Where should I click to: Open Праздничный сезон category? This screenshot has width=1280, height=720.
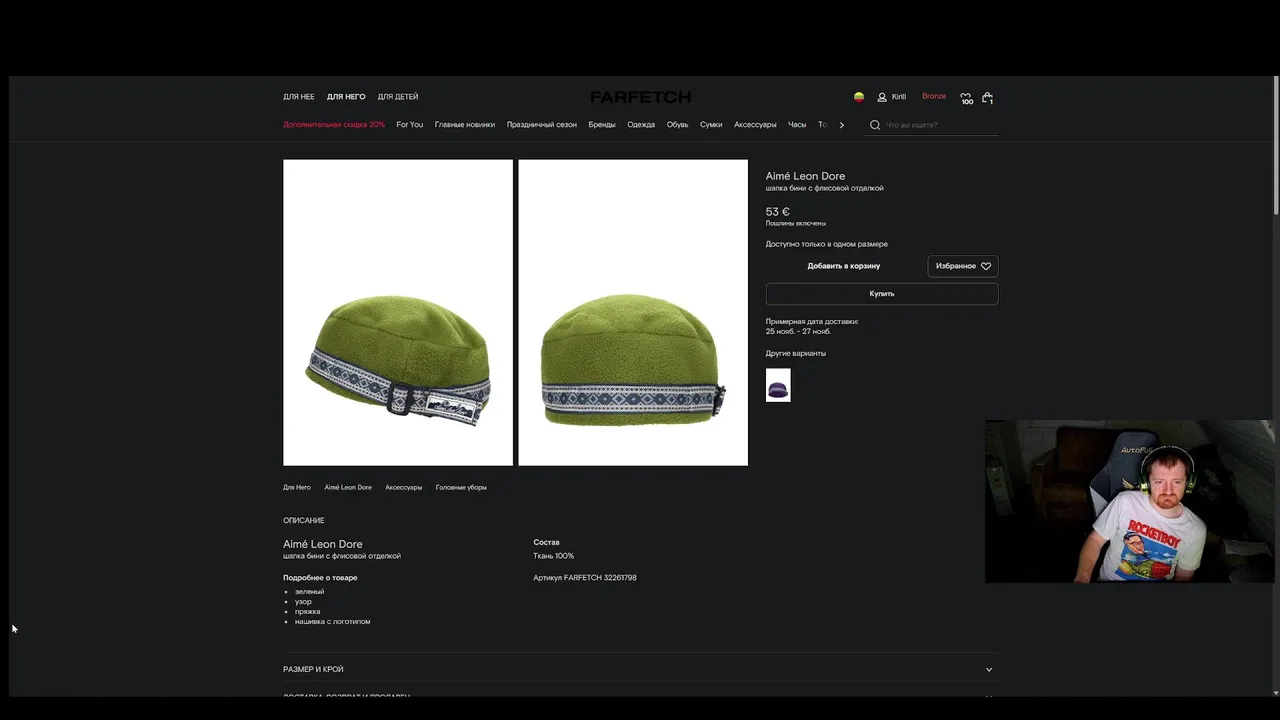(x=542, y=125)
